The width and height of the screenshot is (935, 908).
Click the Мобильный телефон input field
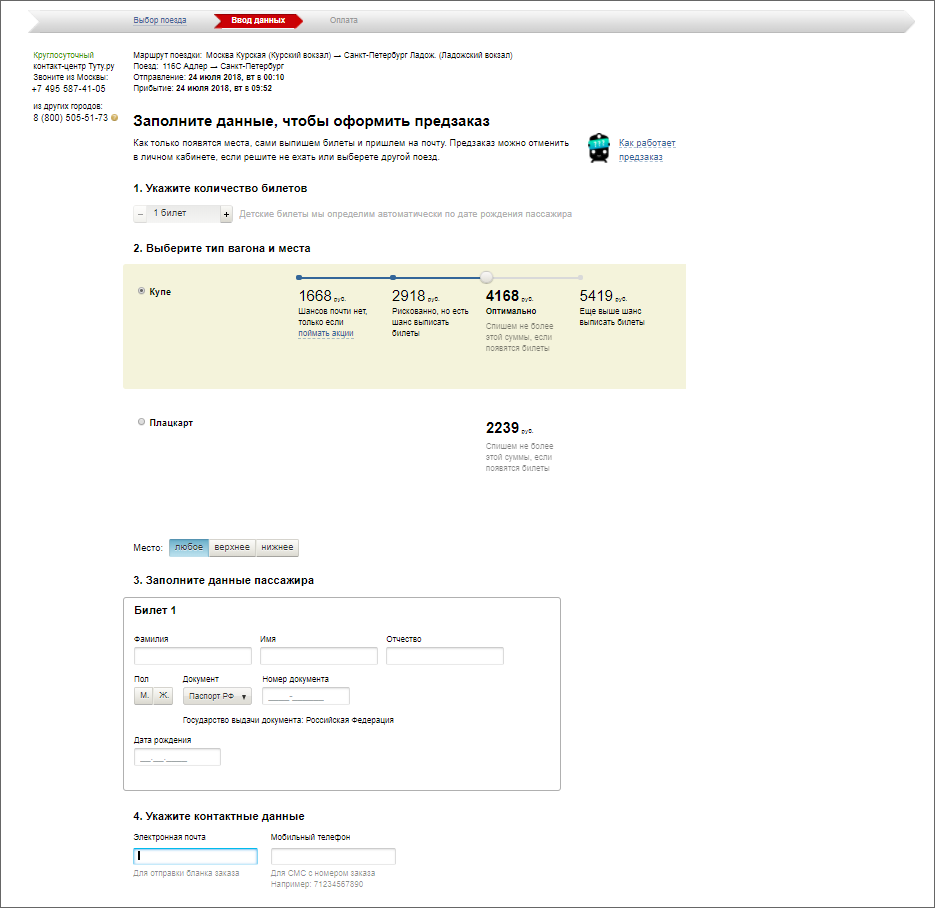(x=333, y=856)
